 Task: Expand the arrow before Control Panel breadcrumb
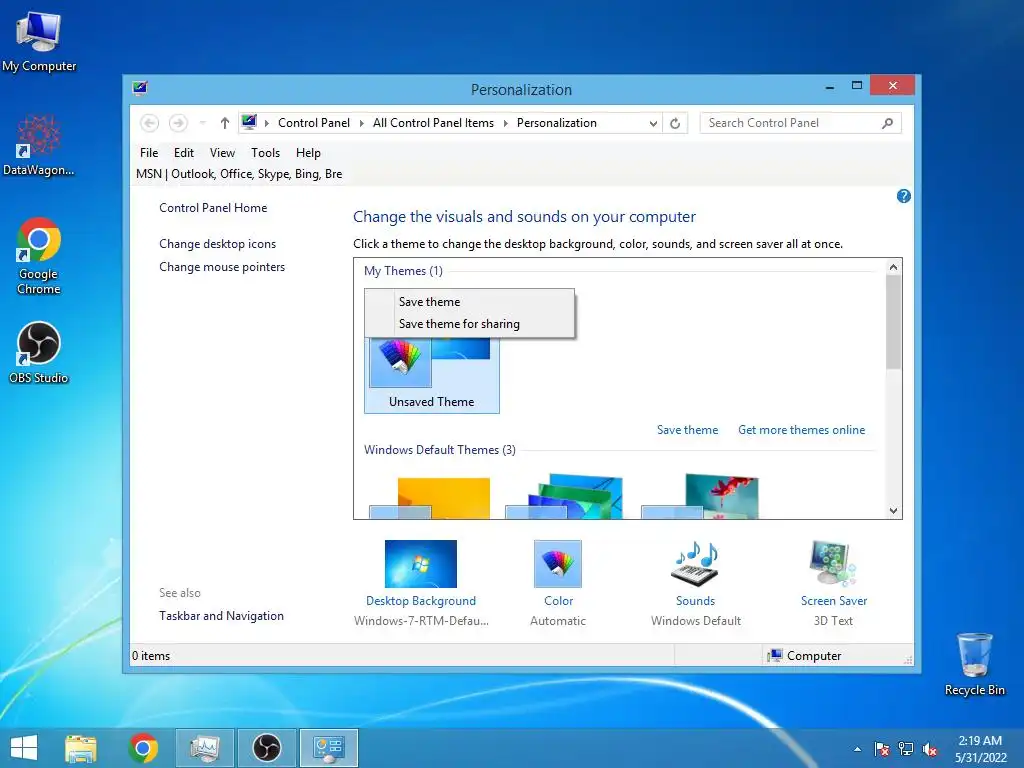pos(266,123)
